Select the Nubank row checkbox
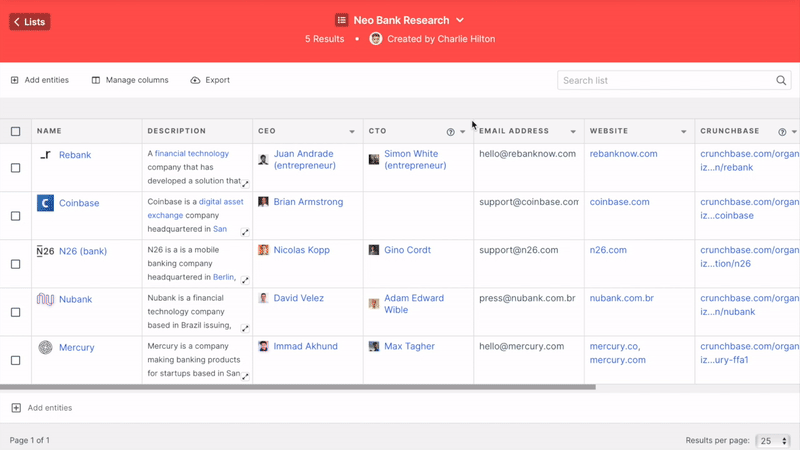 pyautogui.click(x=16, y=312)
